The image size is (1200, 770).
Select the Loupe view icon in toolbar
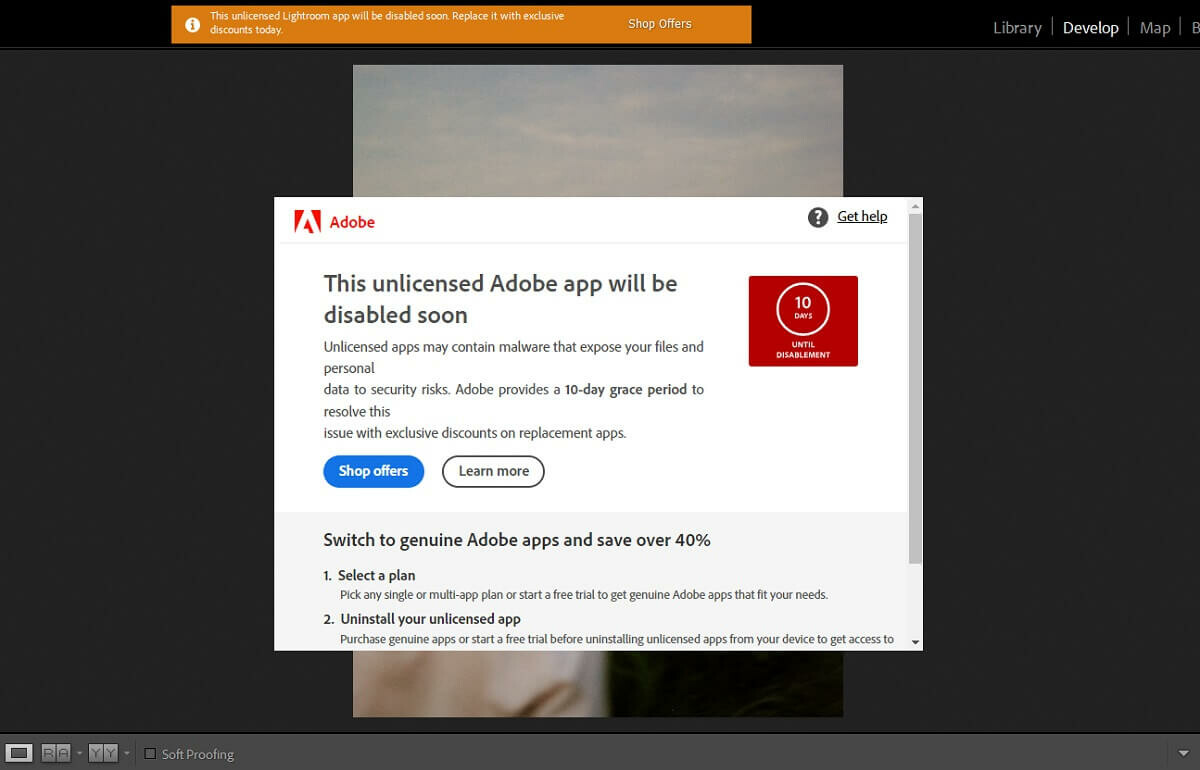tap(20, 753)
